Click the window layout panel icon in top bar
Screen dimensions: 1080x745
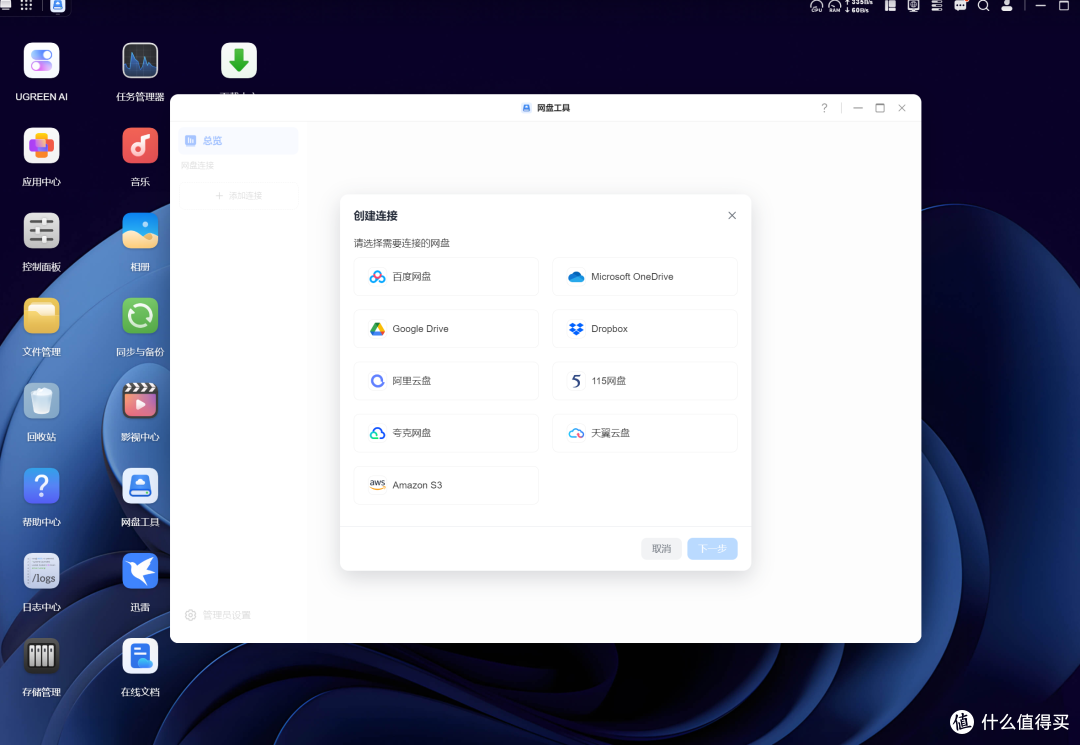pos(890,6)
